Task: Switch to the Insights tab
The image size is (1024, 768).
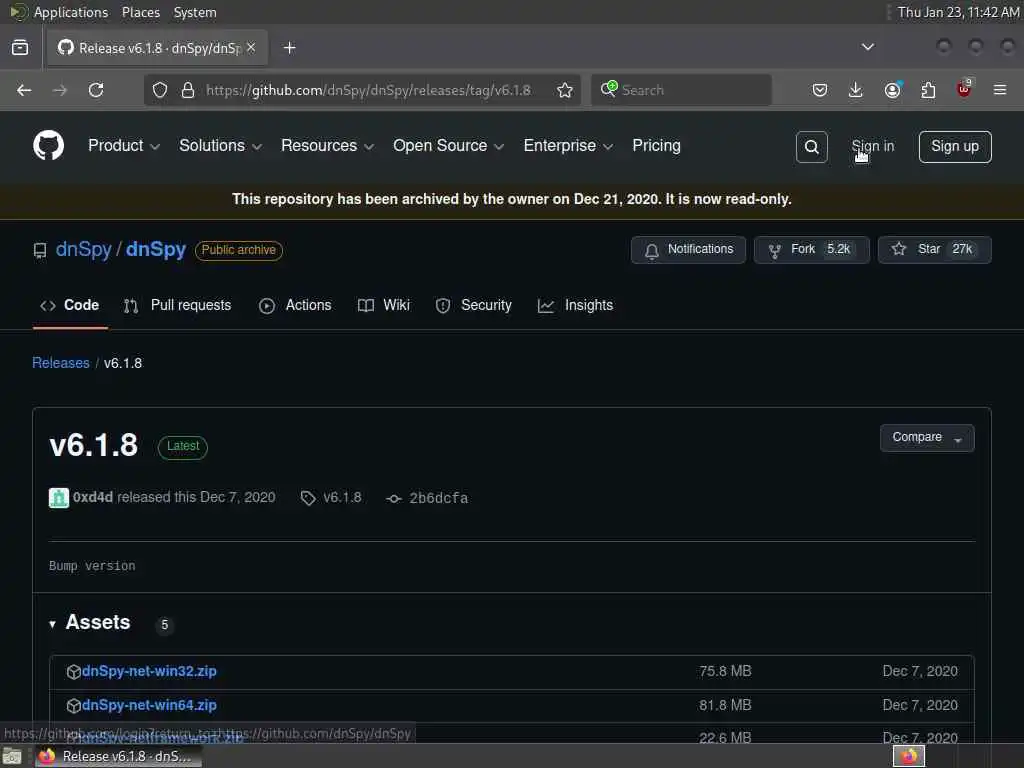Action: pyautogui.click(x=575, y=305)
